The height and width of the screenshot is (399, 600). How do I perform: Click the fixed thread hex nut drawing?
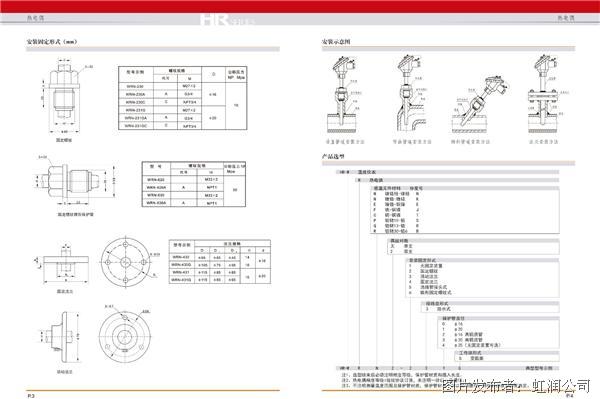pos(64,97)
